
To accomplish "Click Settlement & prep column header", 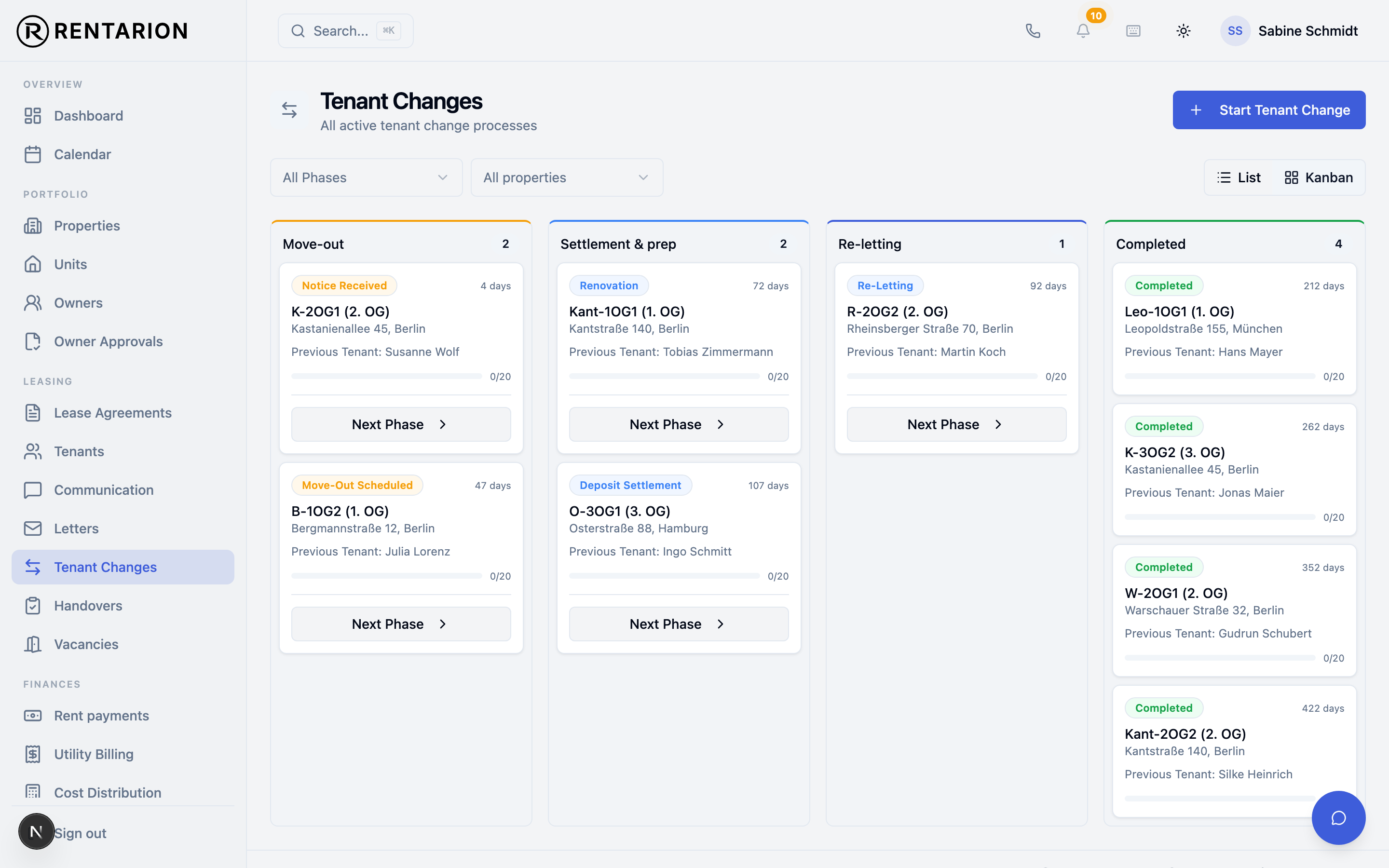I will (x=679, y=244).
